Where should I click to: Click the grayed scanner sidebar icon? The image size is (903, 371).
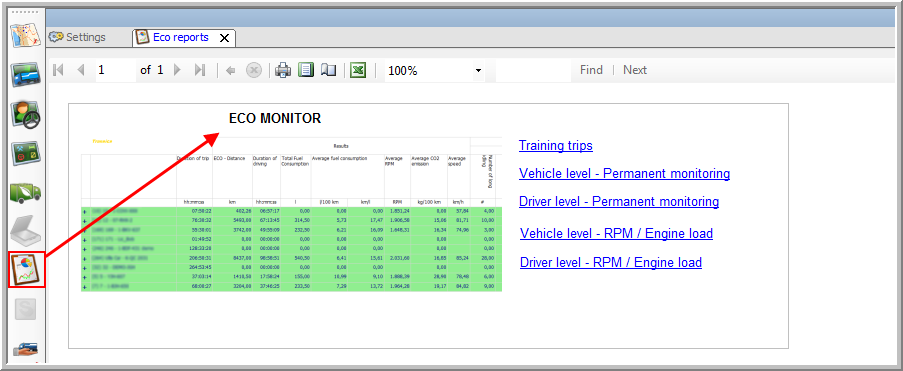point(25,230)
